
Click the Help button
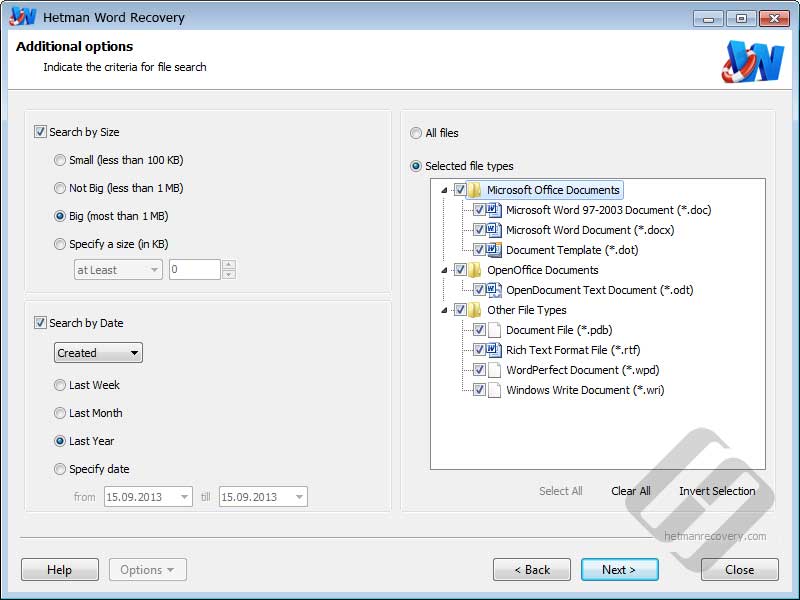(60, 569)
